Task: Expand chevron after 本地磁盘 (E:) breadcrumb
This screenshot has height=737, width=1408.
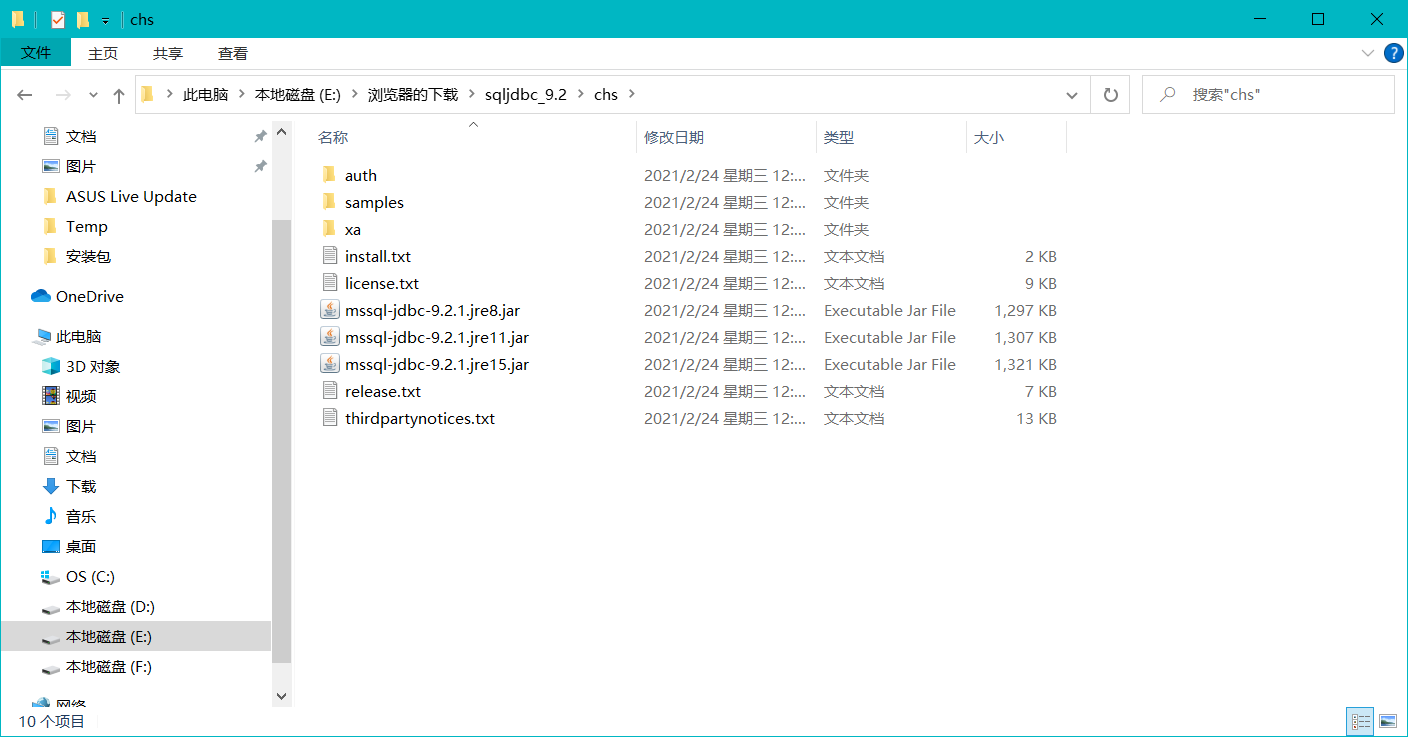Action: (x=354, y=95)
